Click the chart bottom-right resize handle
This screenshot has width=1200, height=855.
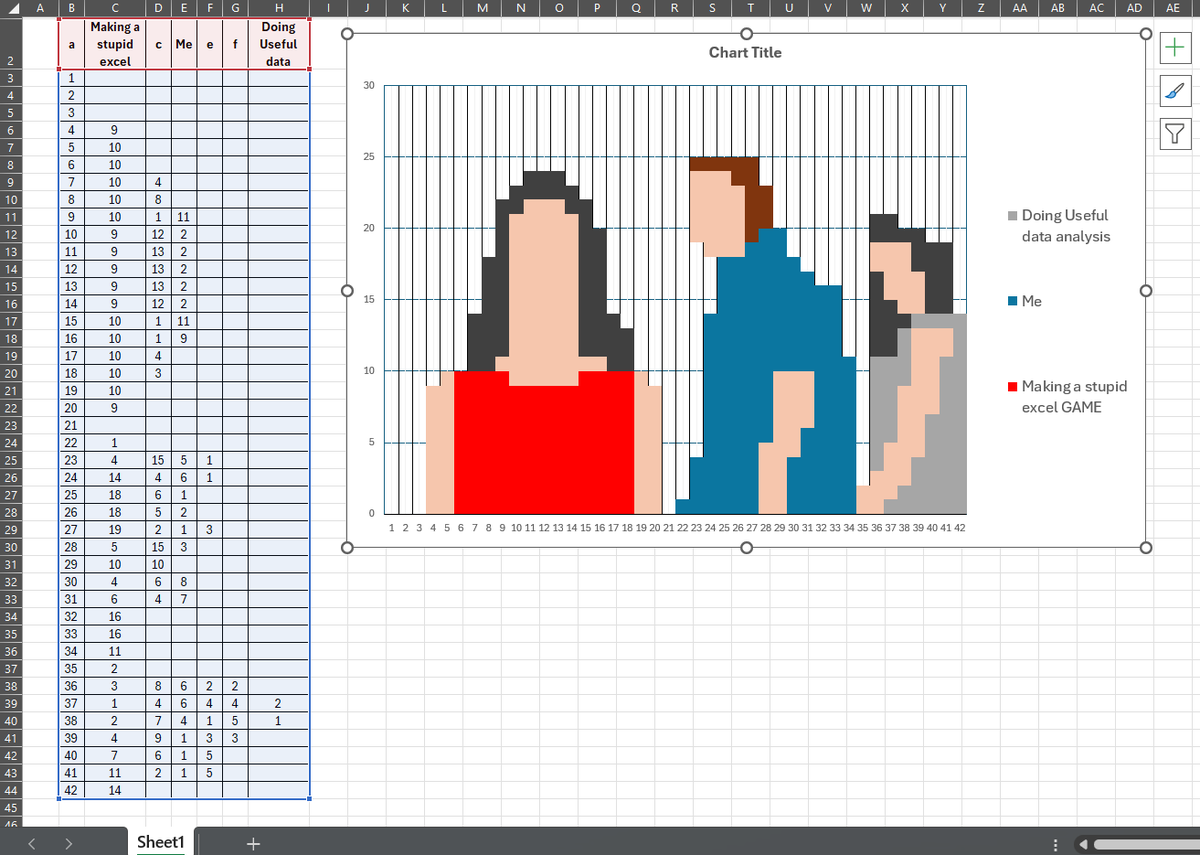(x=1145, y=547)
